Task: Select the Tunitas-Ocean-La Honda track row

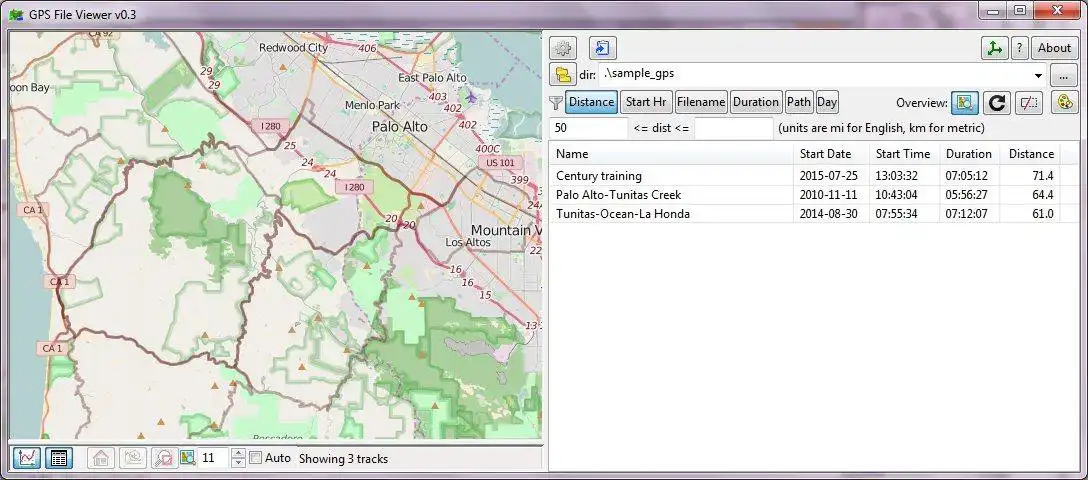Action: (804, 214)
